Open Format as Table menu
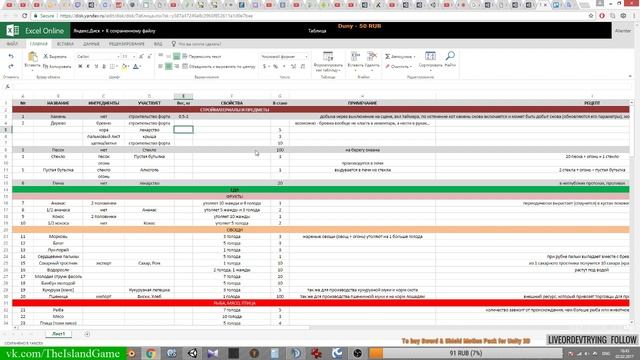This screenshot has height=360, width=640. pos(328,62)
